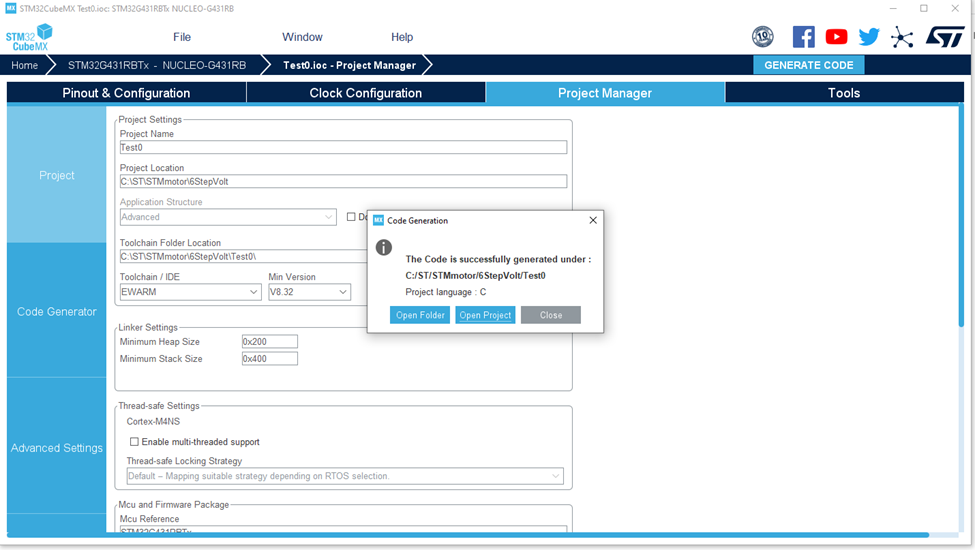This screenshot has height=550, width=975.
Task: Select the Code Generator side tab
Action: pos(57,311)
